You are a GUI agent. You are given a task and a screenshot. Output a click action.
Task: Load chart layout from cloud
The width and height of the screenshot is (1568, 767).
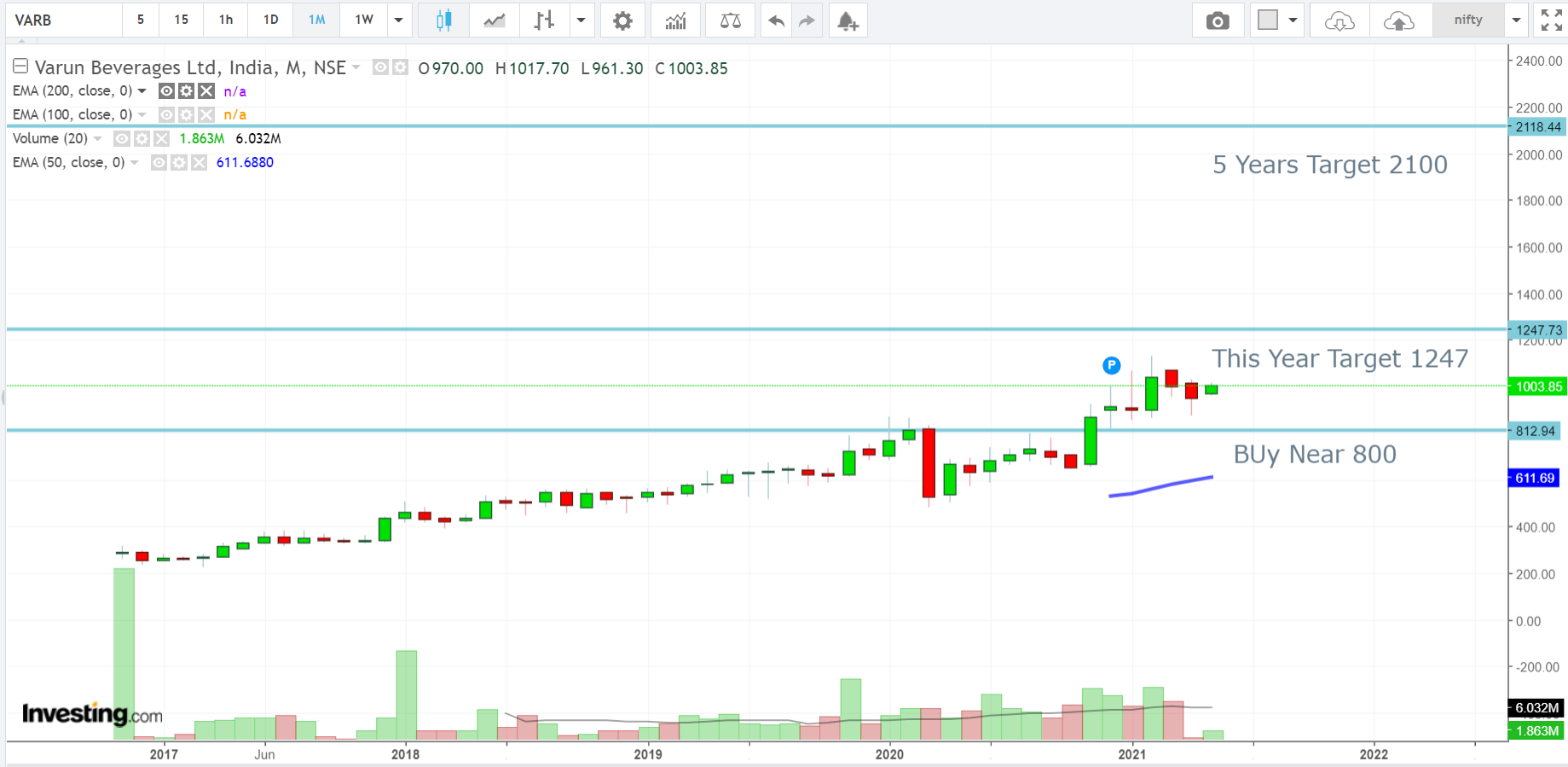1339,20
